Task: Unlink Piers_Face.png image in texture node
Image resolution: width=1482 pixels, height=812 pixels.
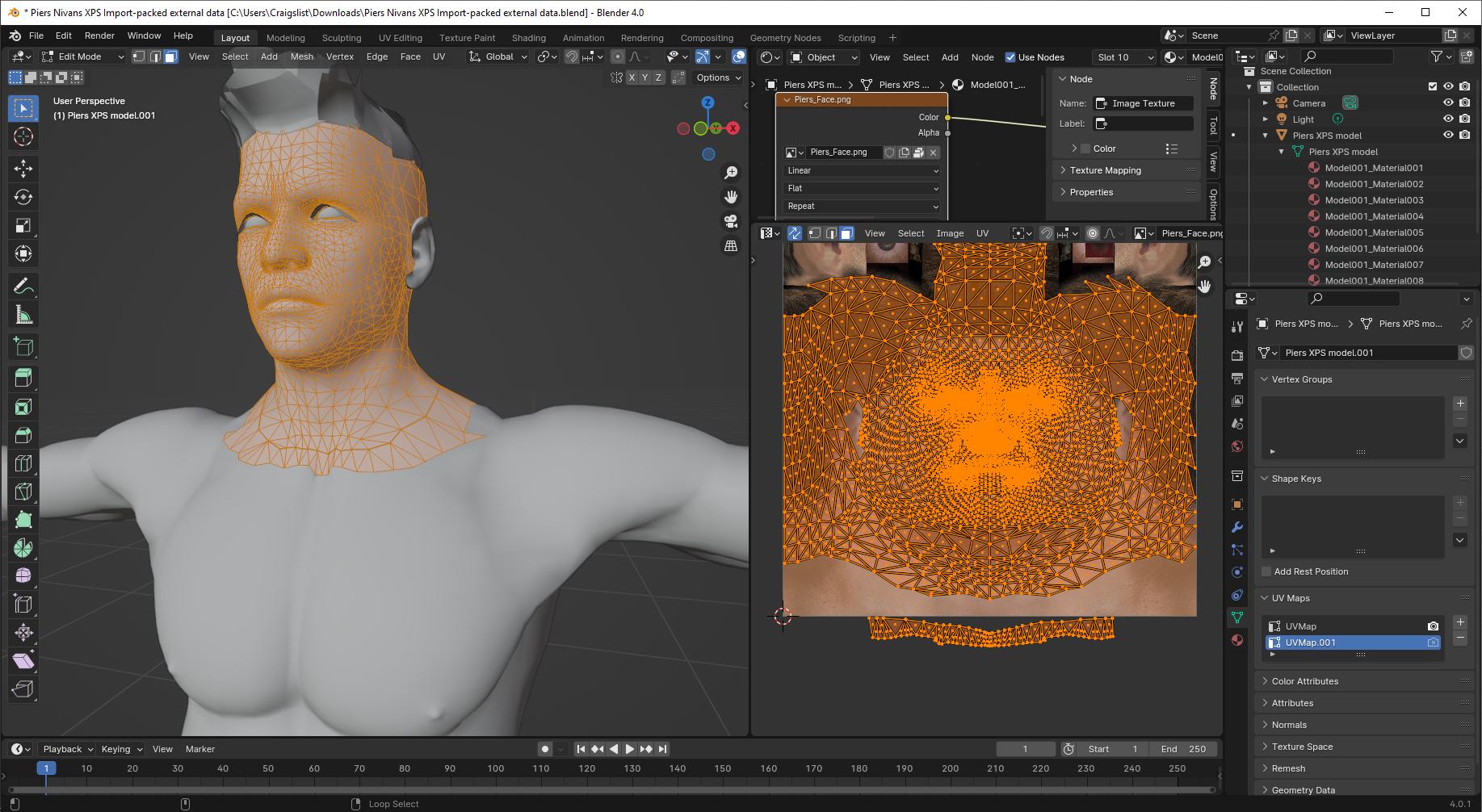Action: click(x=933, y=152)
